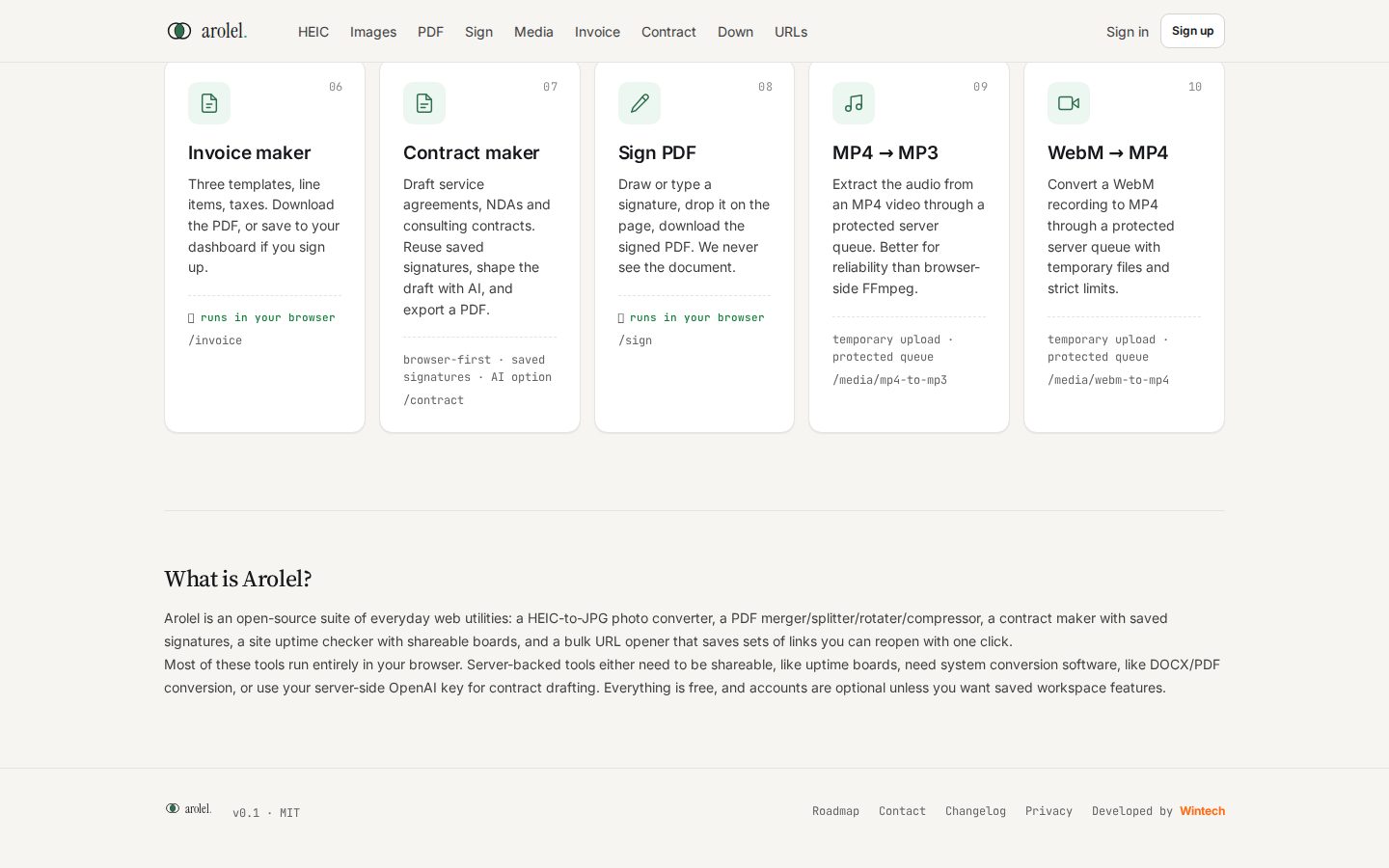This screenshot has height=868, width=1389.
Task: Click the /media/webm-to-mp4 path text
Action: click(1108, 380)
